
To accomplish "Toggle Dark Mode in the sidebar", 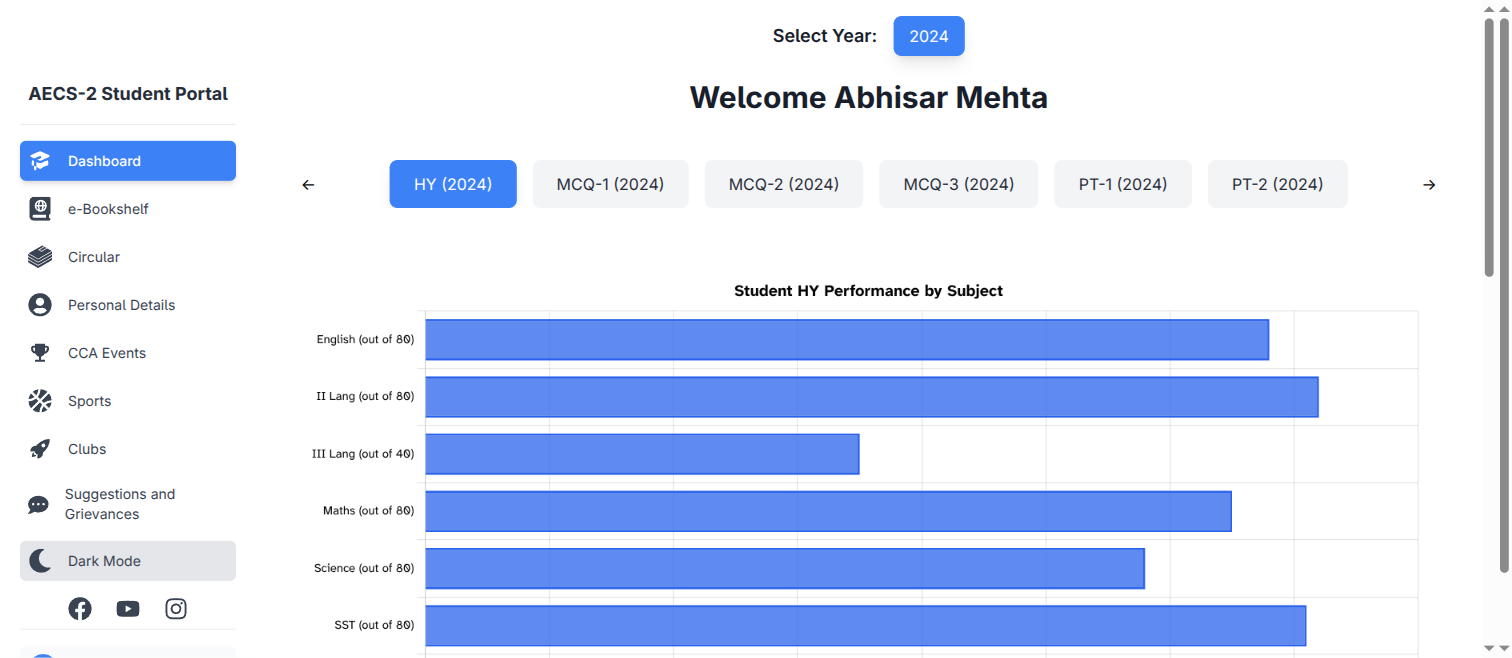I will (x=128, y=561).
